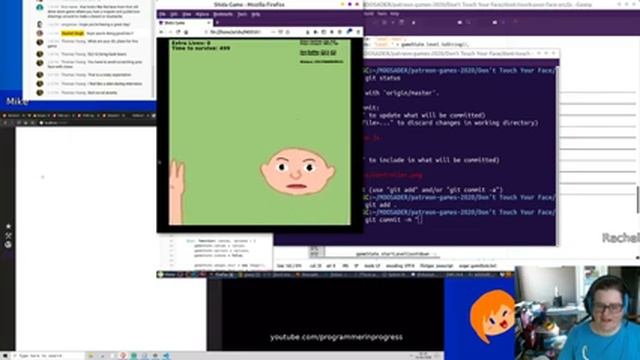Open the Firefox downloads toolbar icon
Viewport: 640px width, 360px height.
(x=307, y=32)
